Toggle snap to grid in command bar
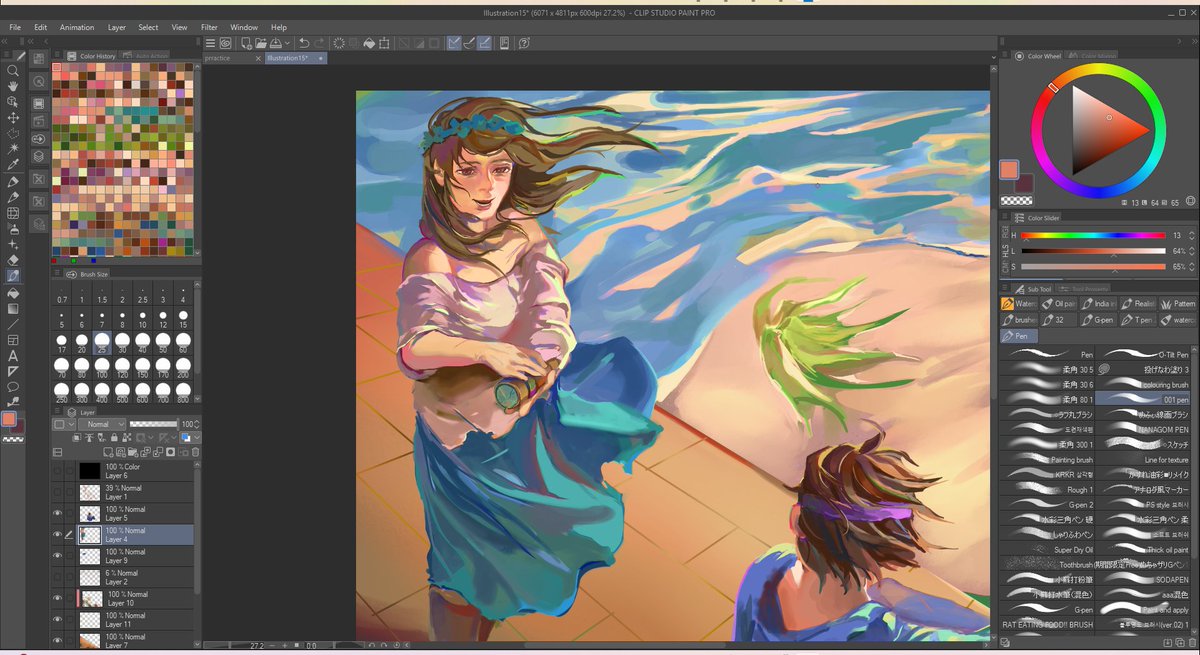Screen dimensions: 1200x655 (x=484, y=43)
